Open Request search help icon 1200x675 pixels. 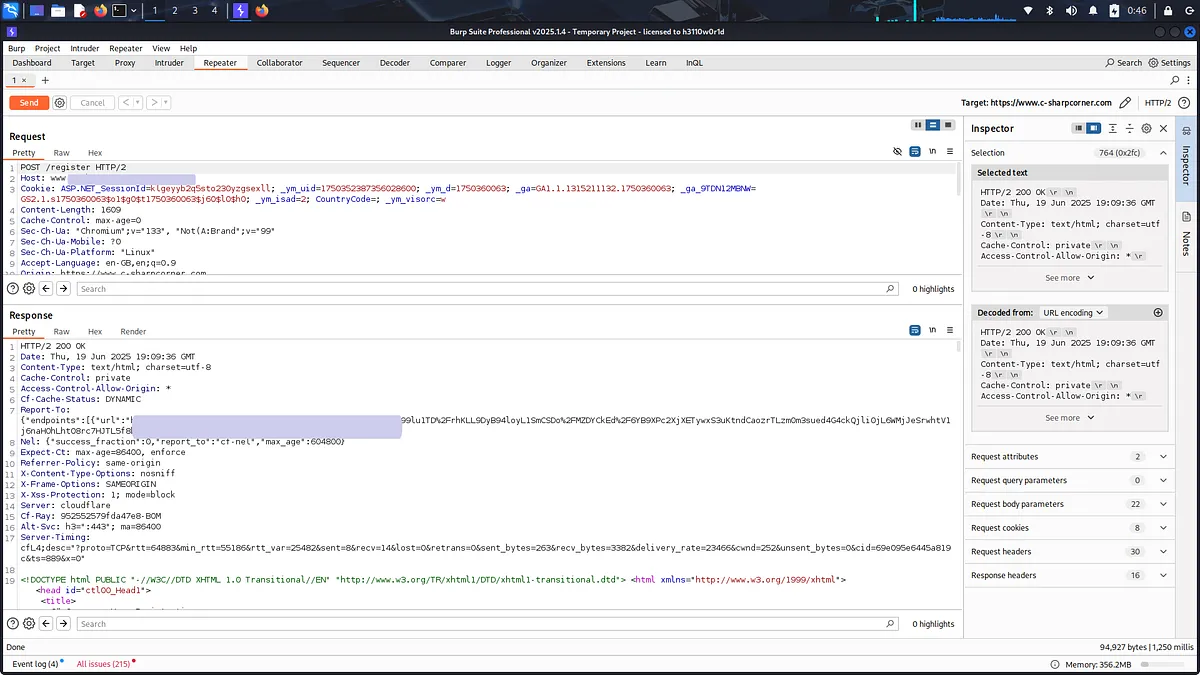click(x=13, y=288)
